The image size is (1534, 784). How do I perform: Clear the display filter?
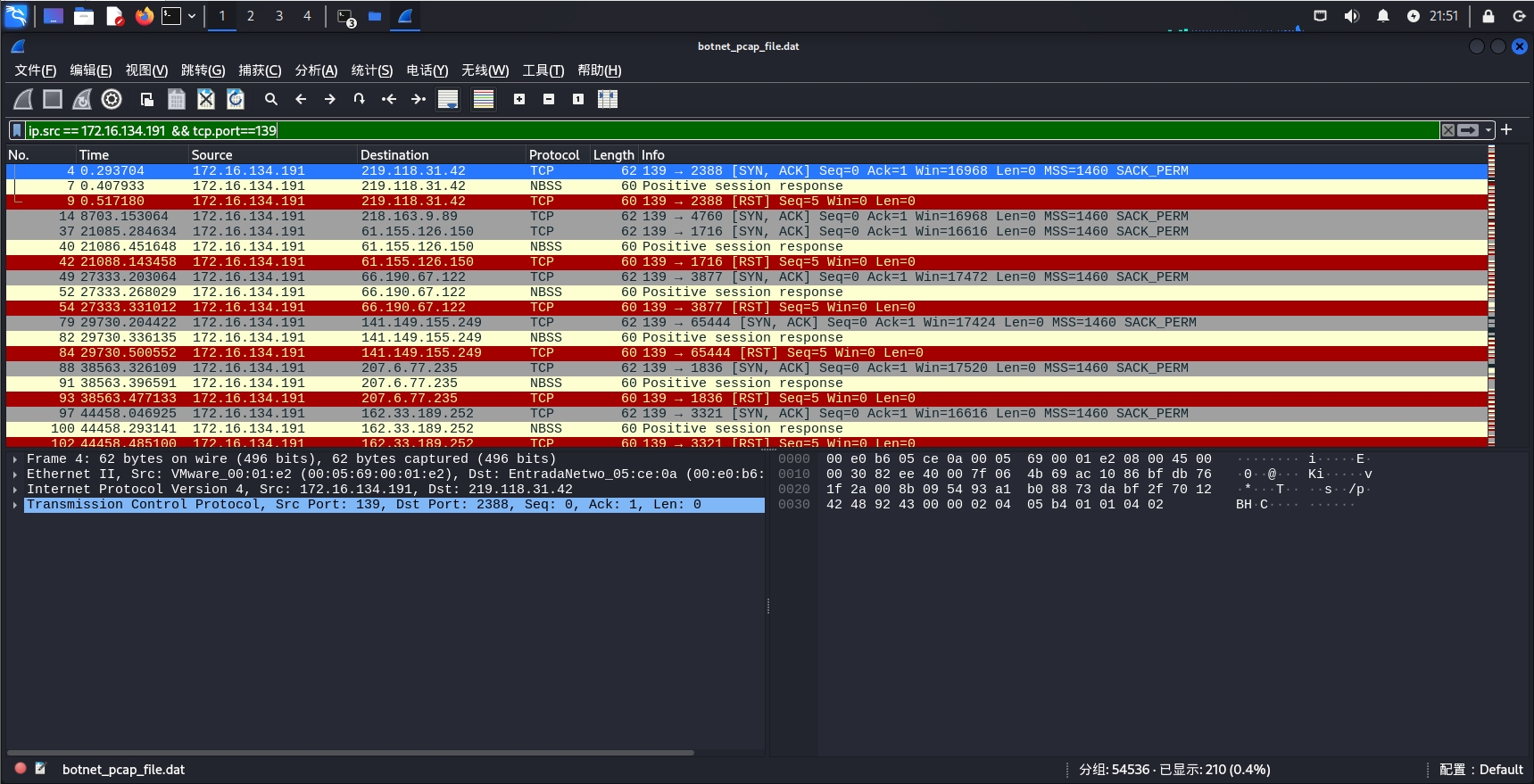pyautogui.click(x=1448, y=130)
